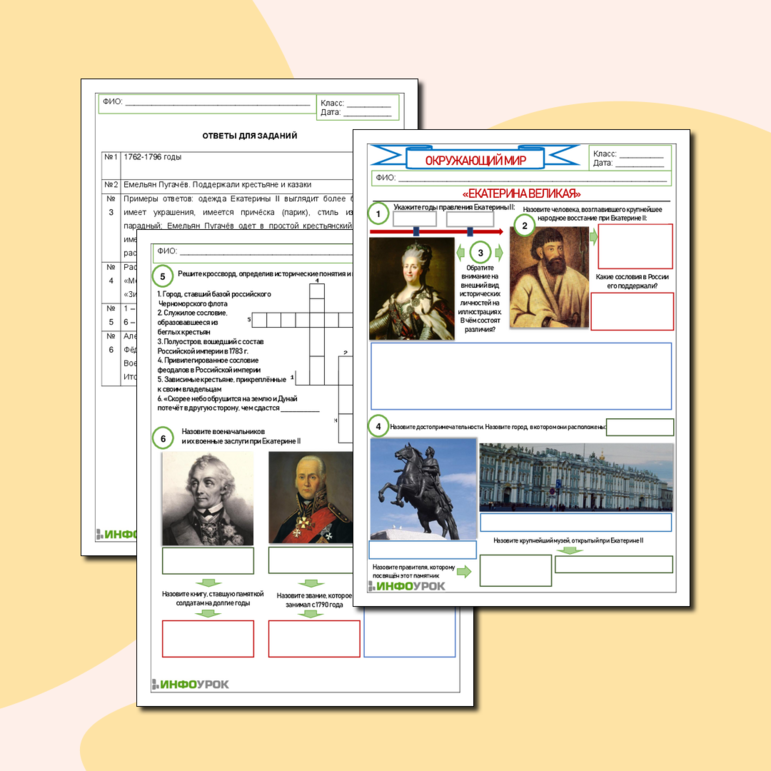Click the №1 row with 1762-1796 годы
Screen dimensions: 771x771
pyautogui.click(x=250, y=158)
